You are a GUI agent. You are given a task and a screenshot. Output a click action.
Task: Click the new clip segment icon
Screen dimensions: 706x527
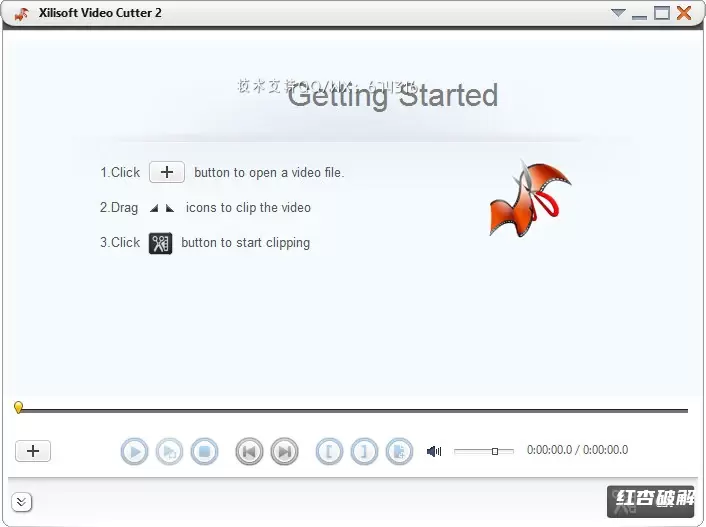click(399, 451)
